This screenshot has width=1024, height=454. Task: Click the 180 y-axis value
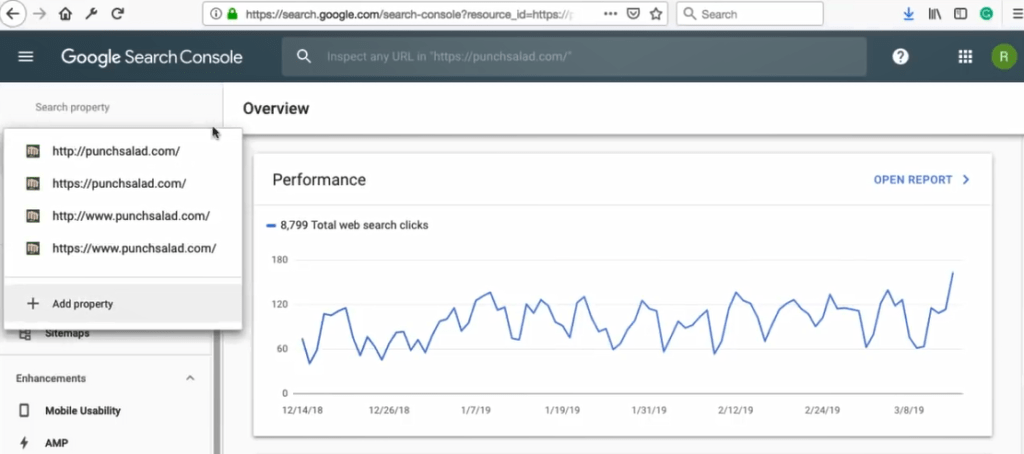coord(280,260)
